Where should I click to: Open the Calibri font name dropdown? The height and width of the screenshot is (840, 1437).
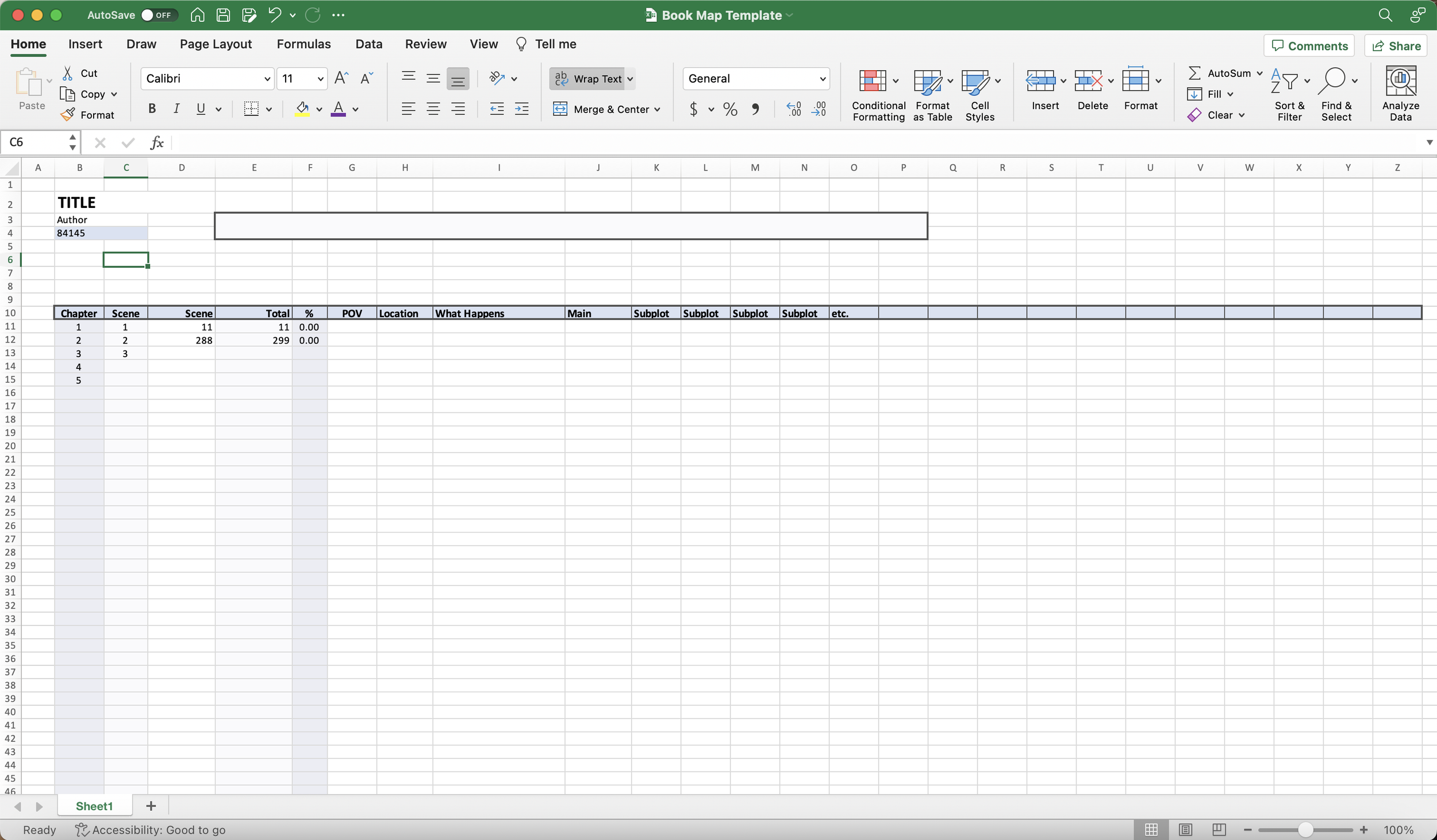[267, 79]
